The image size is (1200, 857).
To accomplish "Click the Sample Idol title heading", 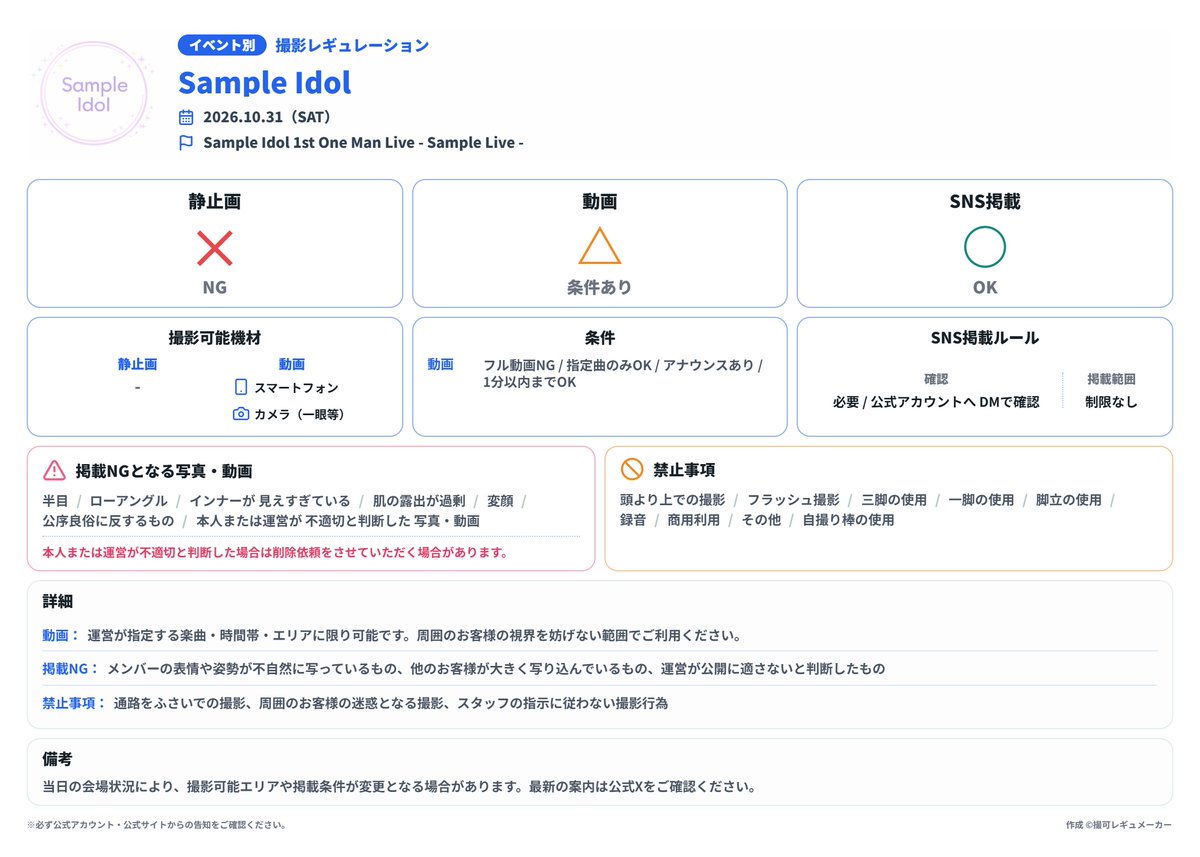I will click(265, 82).
